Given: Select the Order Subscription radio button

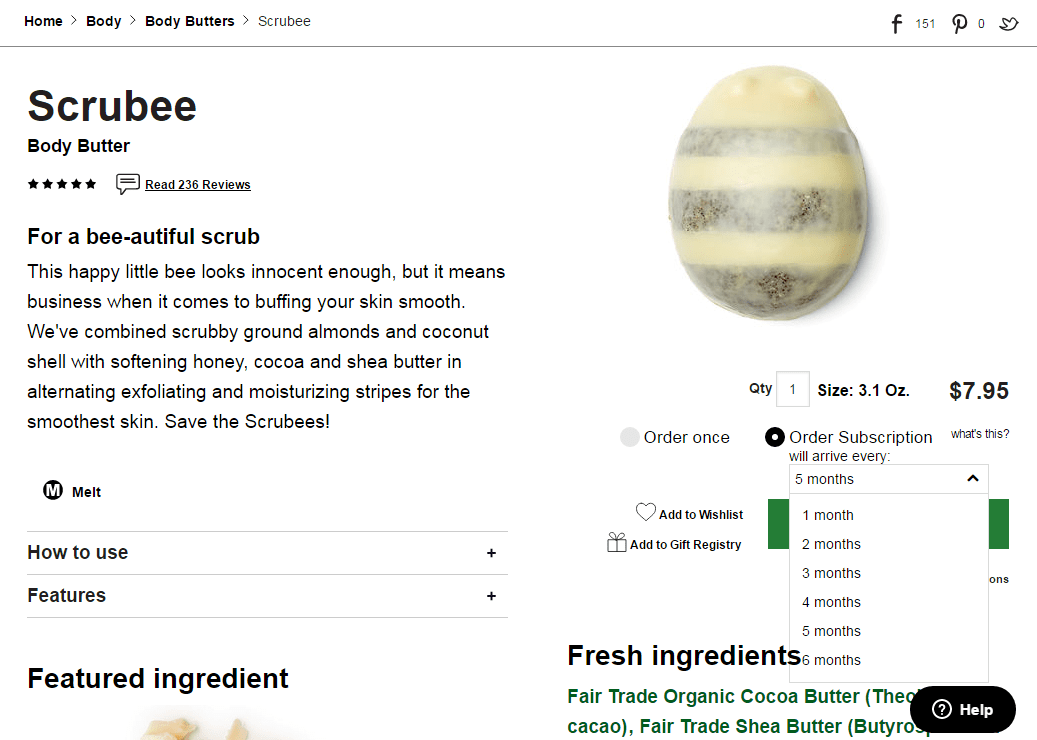Looking at the screenshot, I should (x=775, y=437).
